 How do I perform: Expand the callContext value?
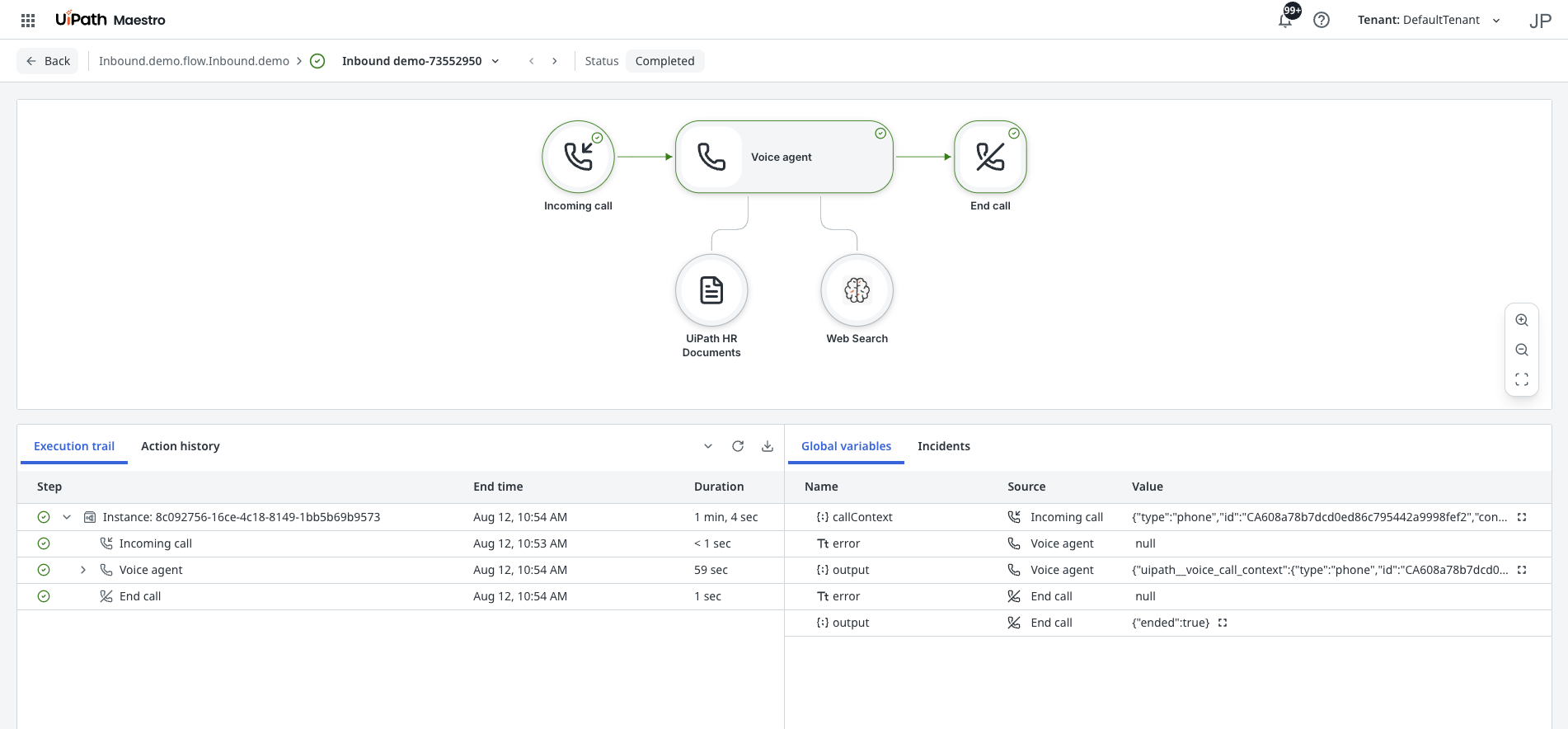click(1522, 517)
